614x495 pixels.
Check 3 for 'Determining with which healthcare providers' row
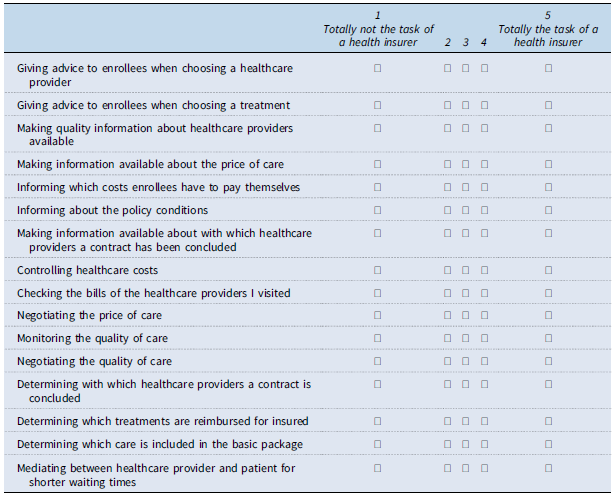coord(466,384)
